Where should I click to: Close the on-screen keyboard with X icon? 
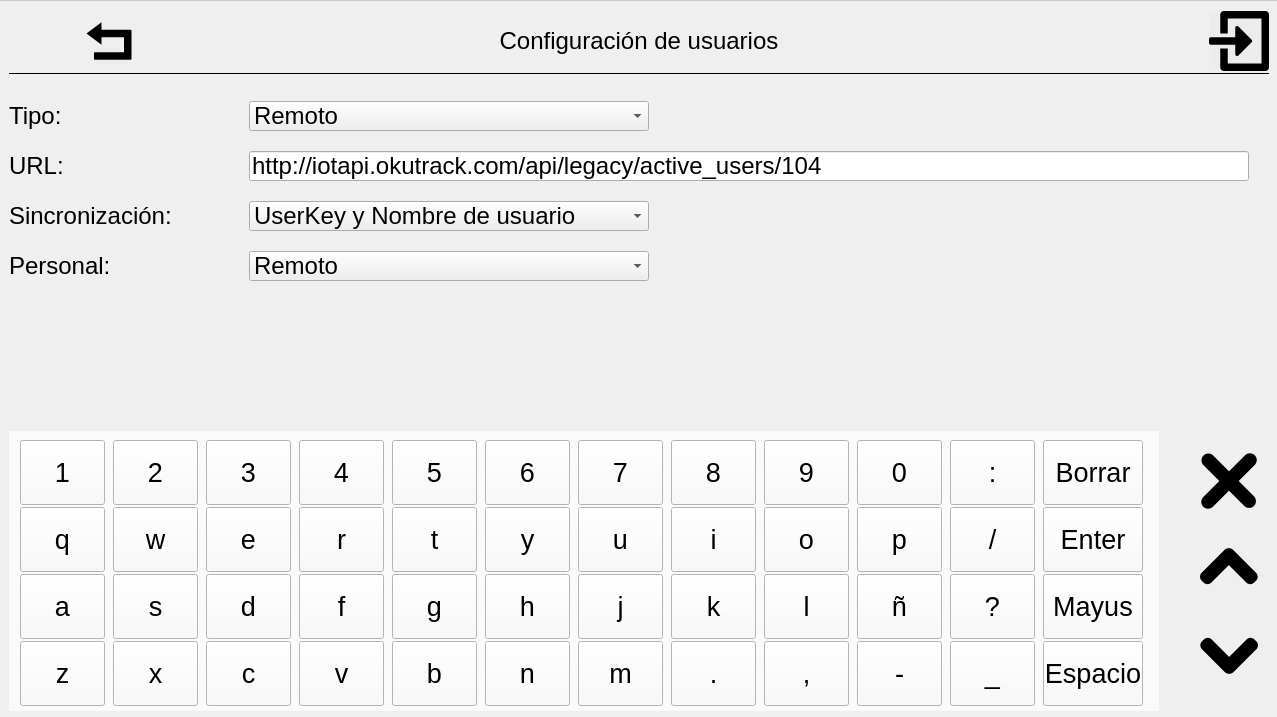(1228, 481)
